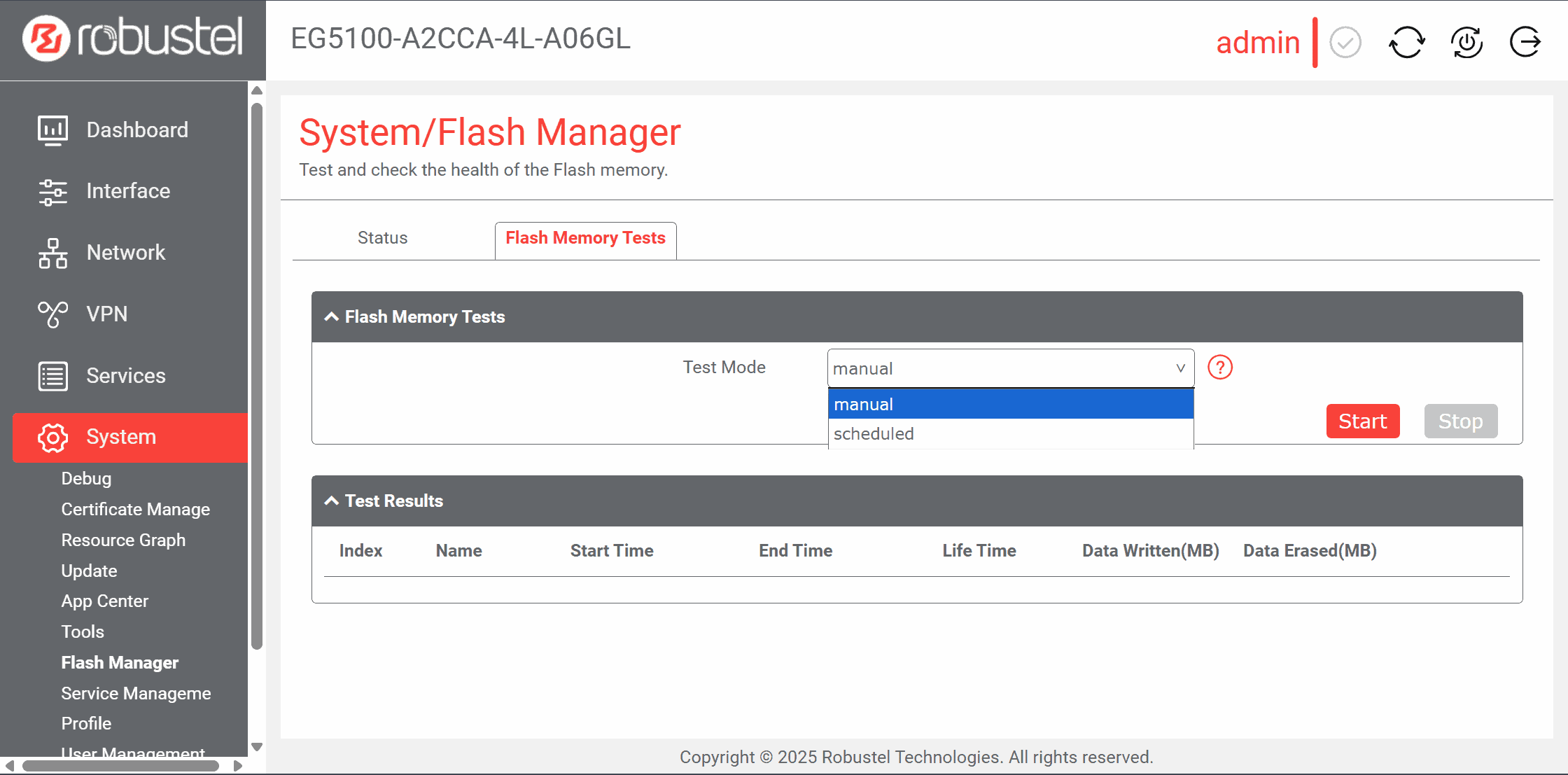Click the Interface sliders icon
This screenshot has height=775, width=1568.
pos(53,192)
